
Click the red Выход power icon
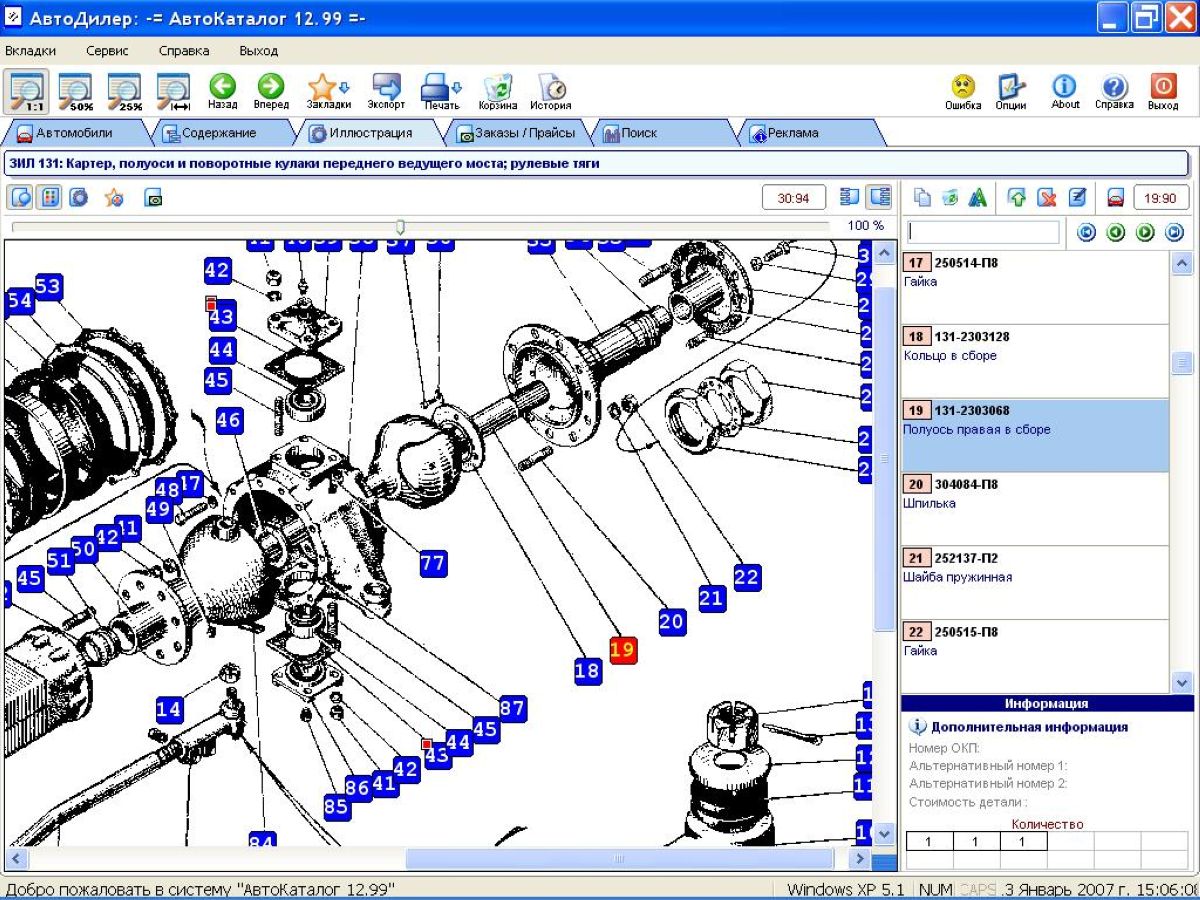[x=1163, y=90]
